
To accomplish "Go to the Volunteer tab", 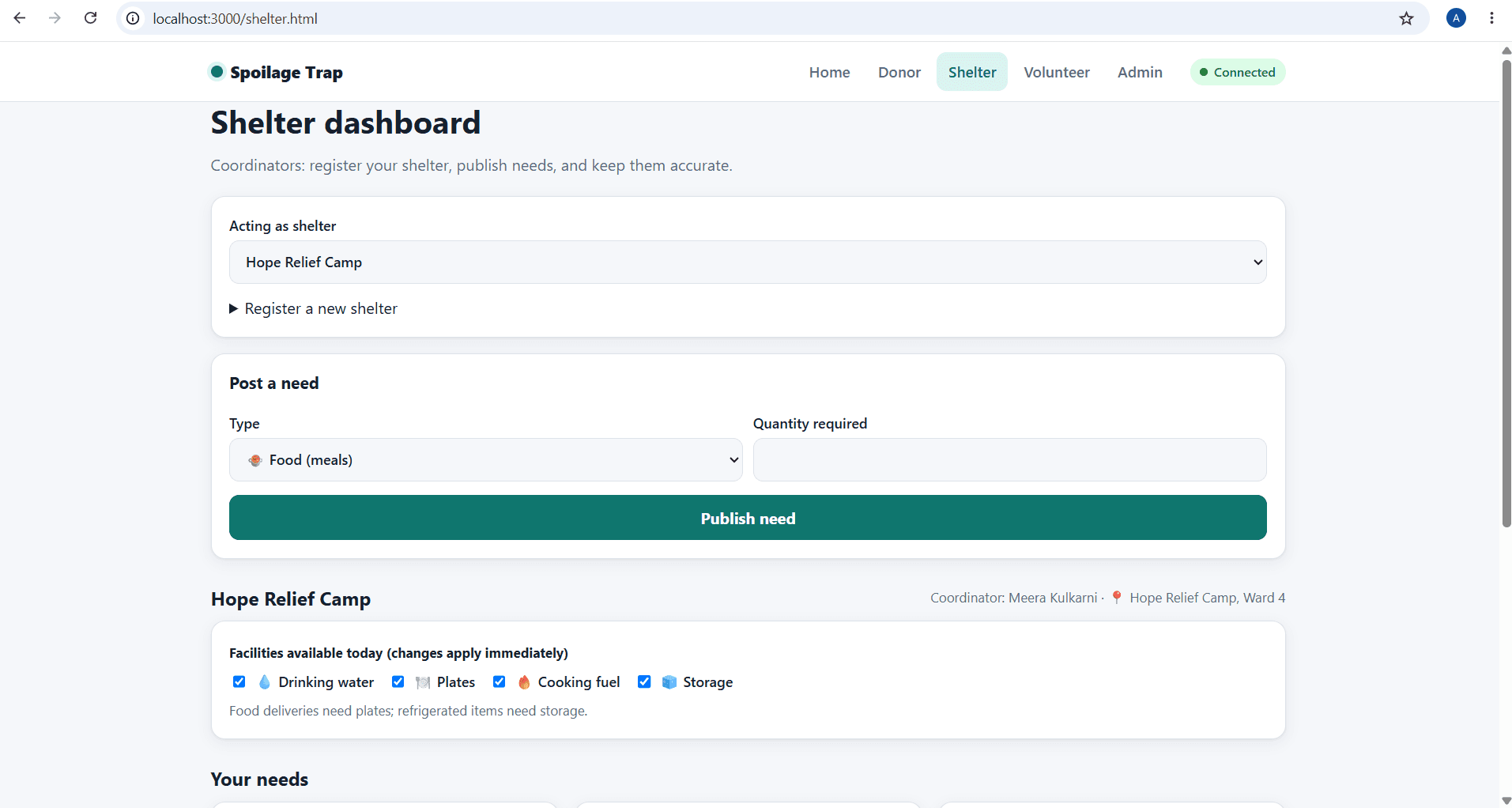I will (1057, 72).
